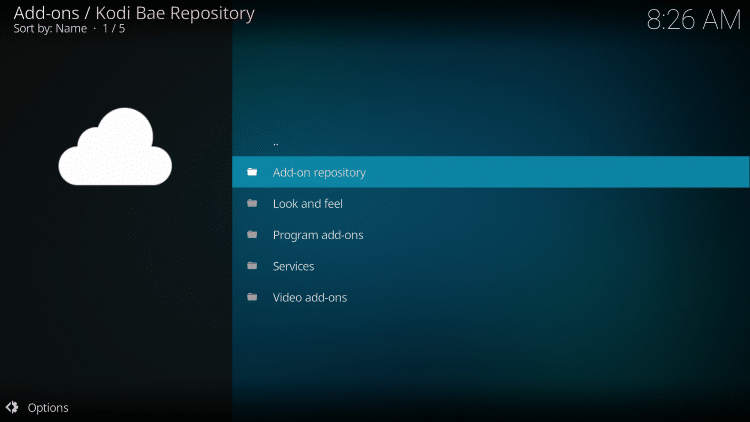This screenshot has height=422, width=750.
Task: Click the folder icon next to Look and feel
Action: click(252, 203)
